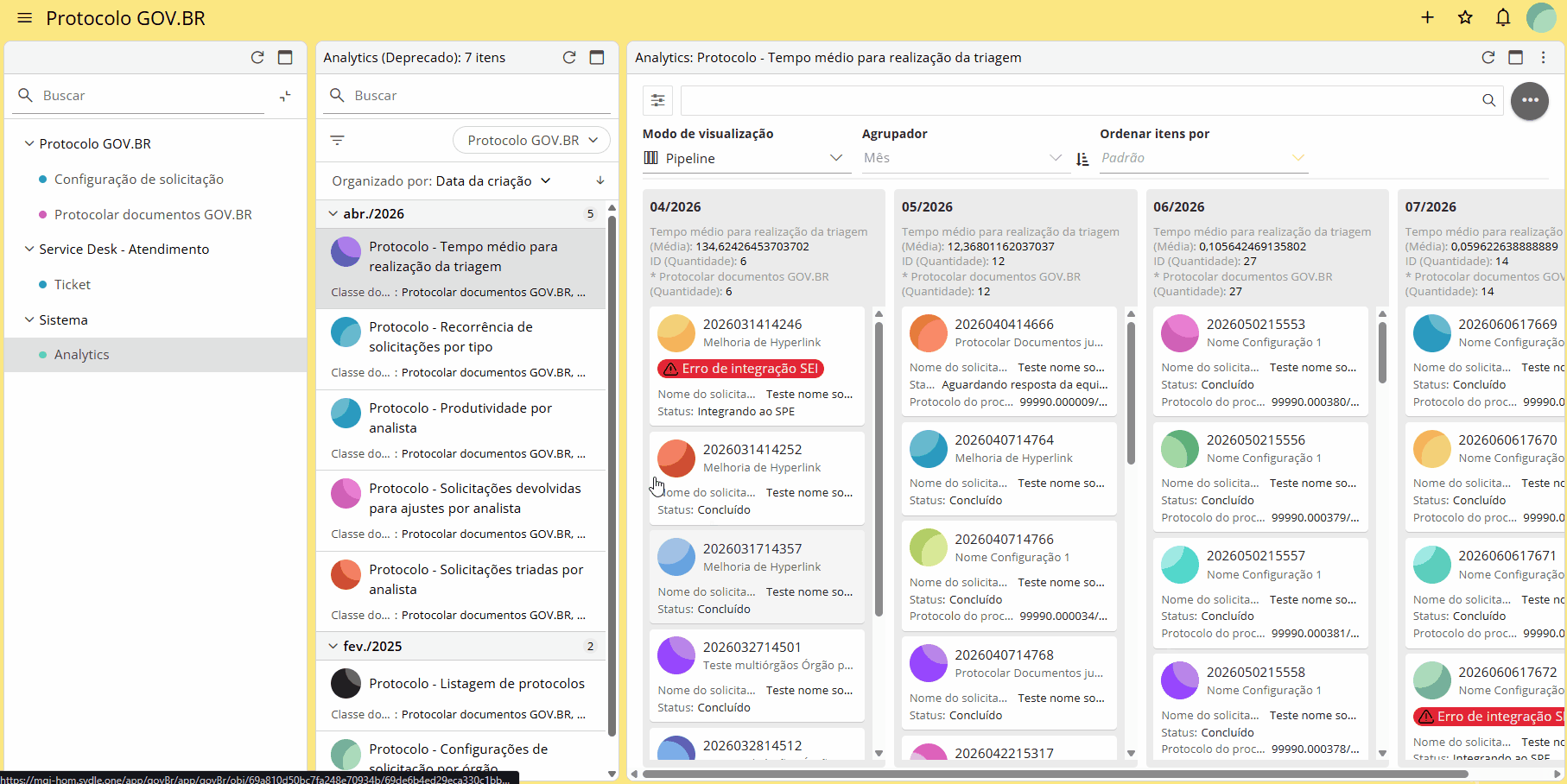The width and height of the screenshot is (1567, 784).
Task: Open the round three-dots actions button
Action: pos(1530,100)
